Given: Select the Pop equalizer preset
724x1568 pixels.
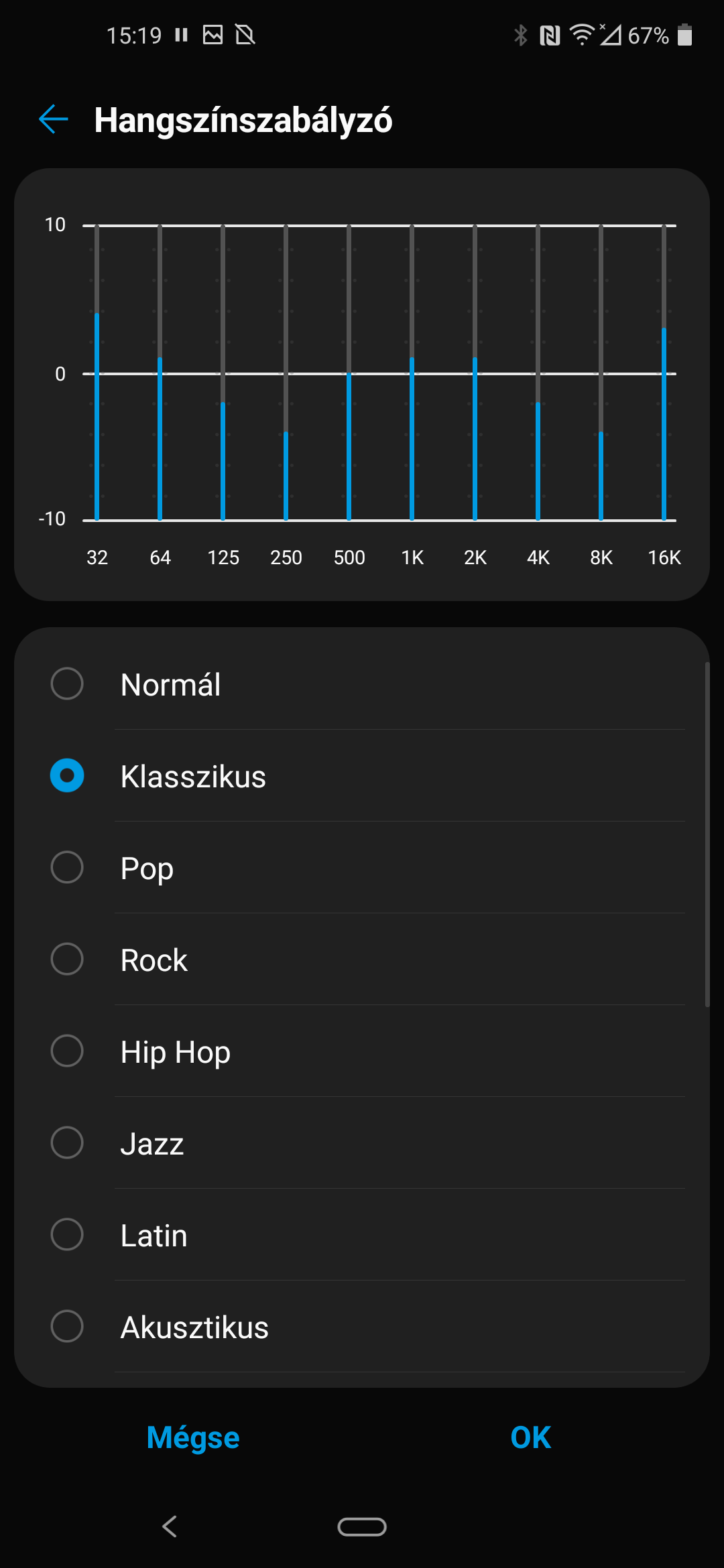Looking at the screenshot, I should tap(362, 868).
